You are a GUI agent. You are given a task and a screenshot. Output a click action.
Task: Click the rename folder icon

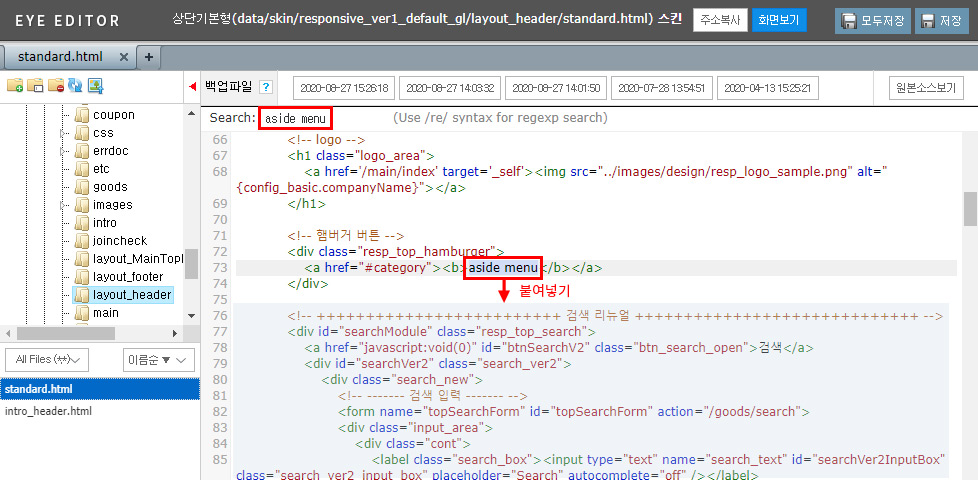[35, 85]
